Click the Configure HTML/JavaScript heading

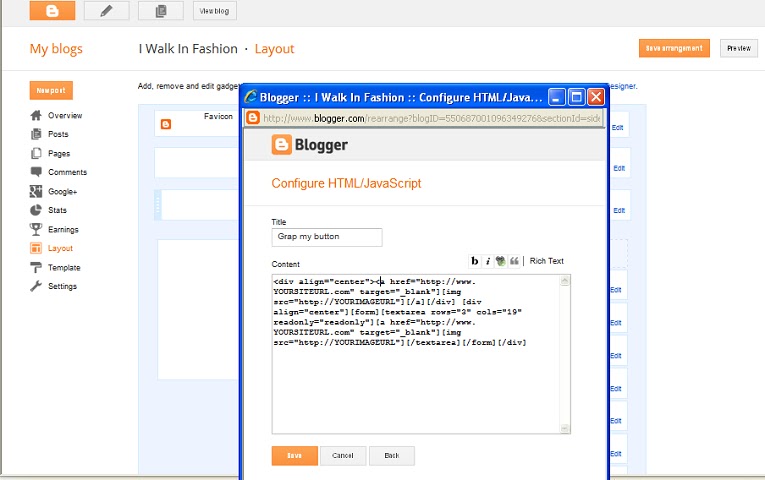(x=346, y=183)
